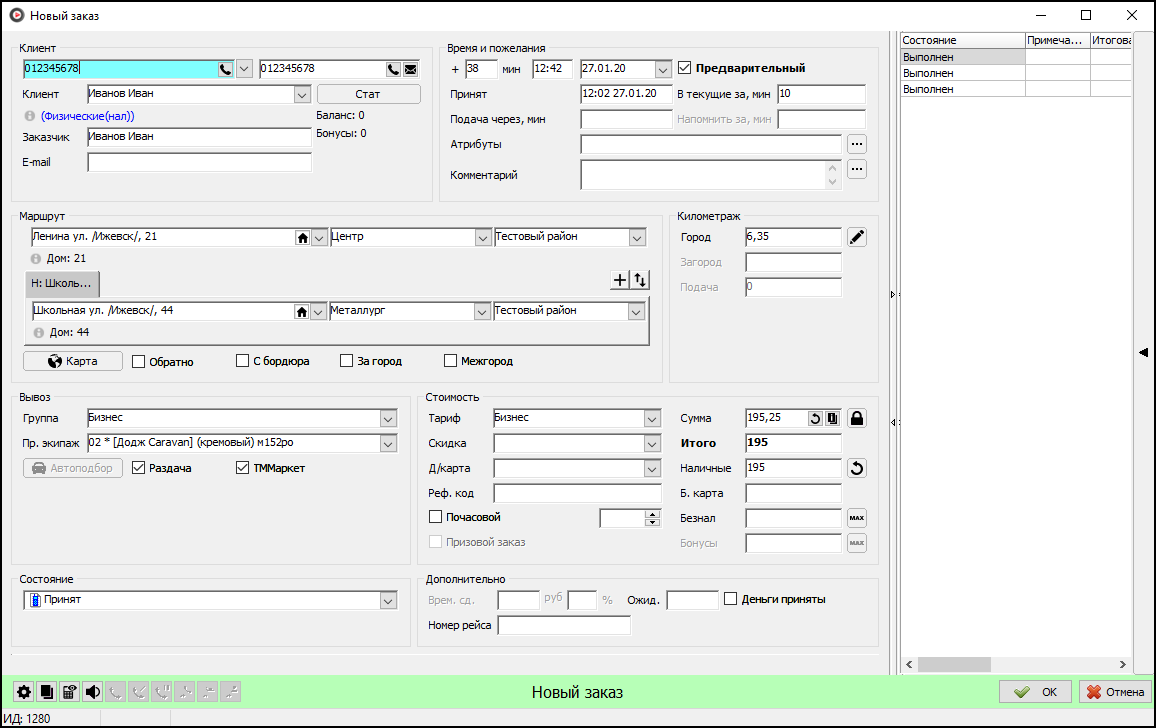
Task: Open the Состояние dropdown showing Принят
Action: pyautogui.click(x=389, y=600)
